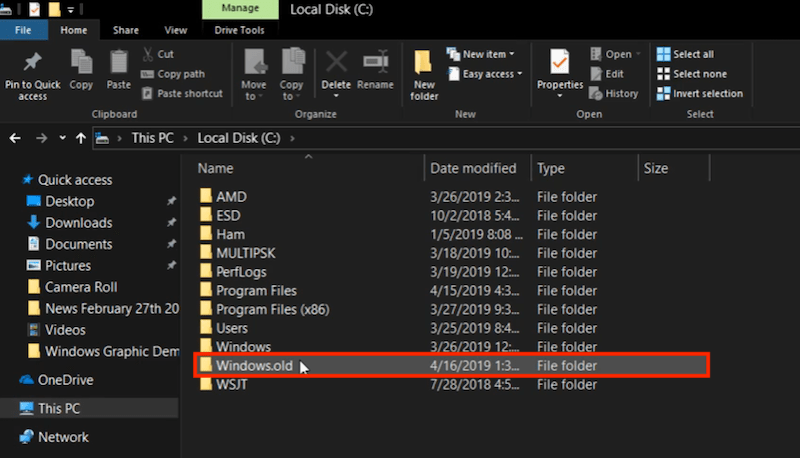
Task: Open the Copy to tool
Action: click(291, 74)
